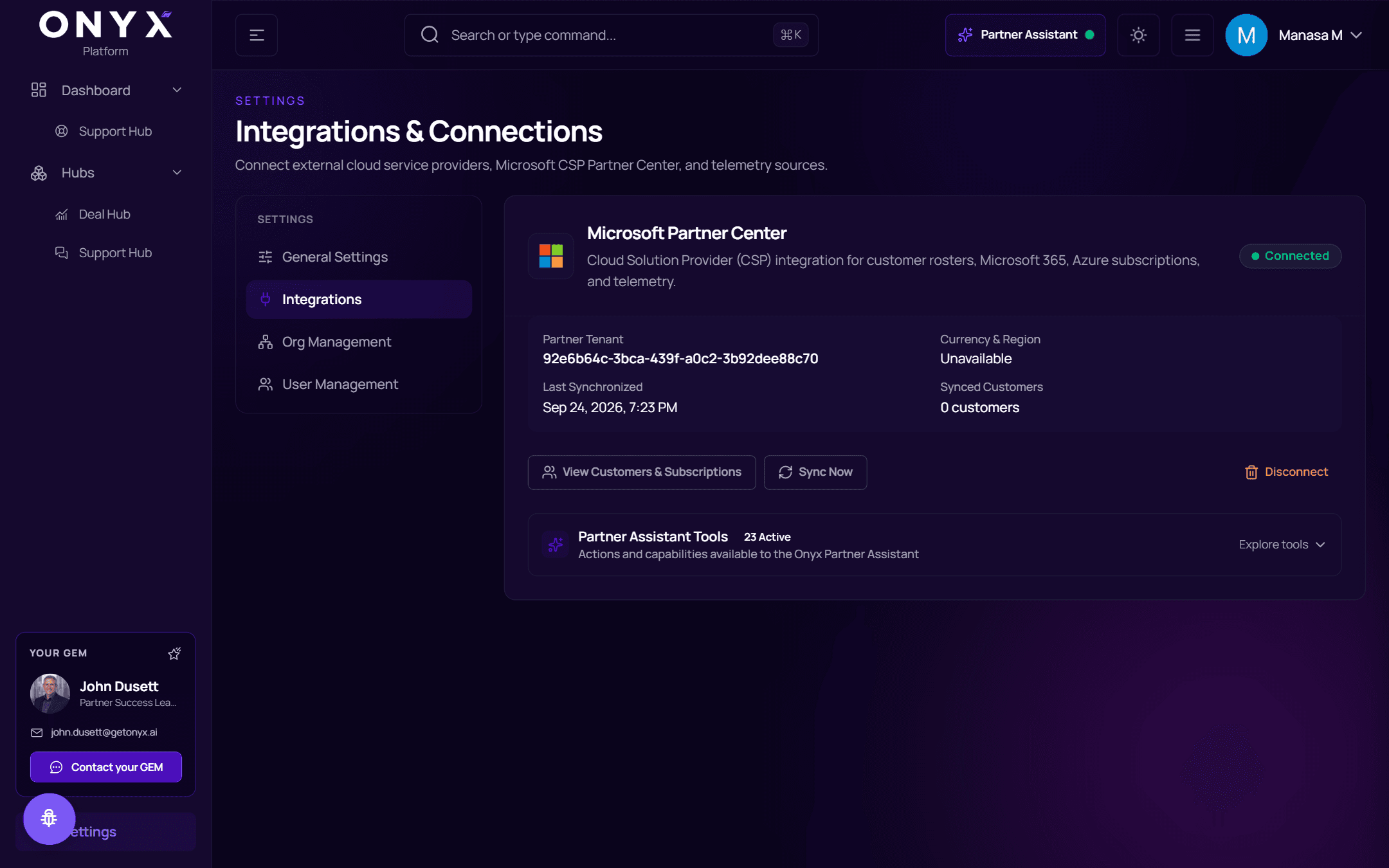
Task: Click the Integrations plug icon
Action: click(265, 300)
